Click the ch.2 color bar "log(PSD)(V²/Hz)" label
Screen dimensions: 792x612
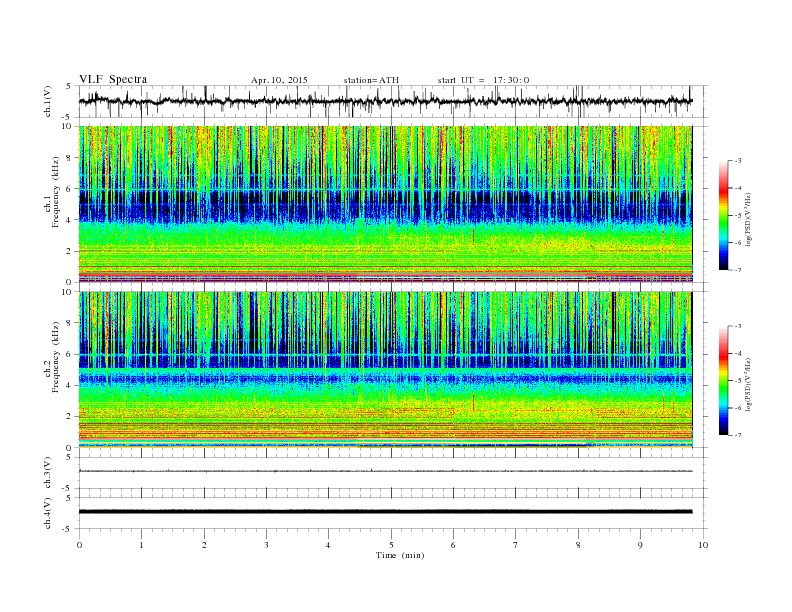tap(749, 384)
